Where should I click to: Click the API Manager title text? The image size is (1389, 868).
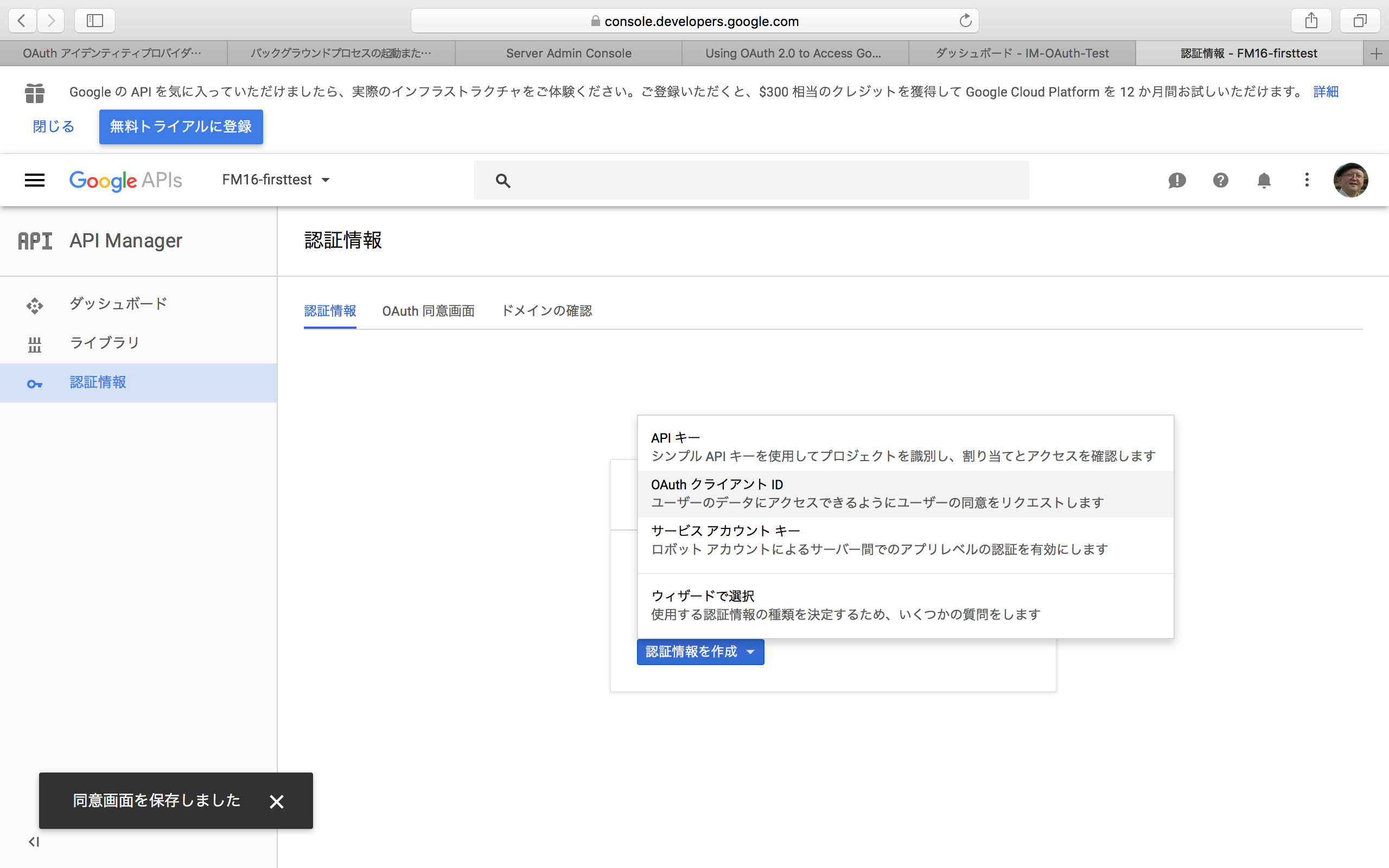pyautogui.click(x=126, y=241)
